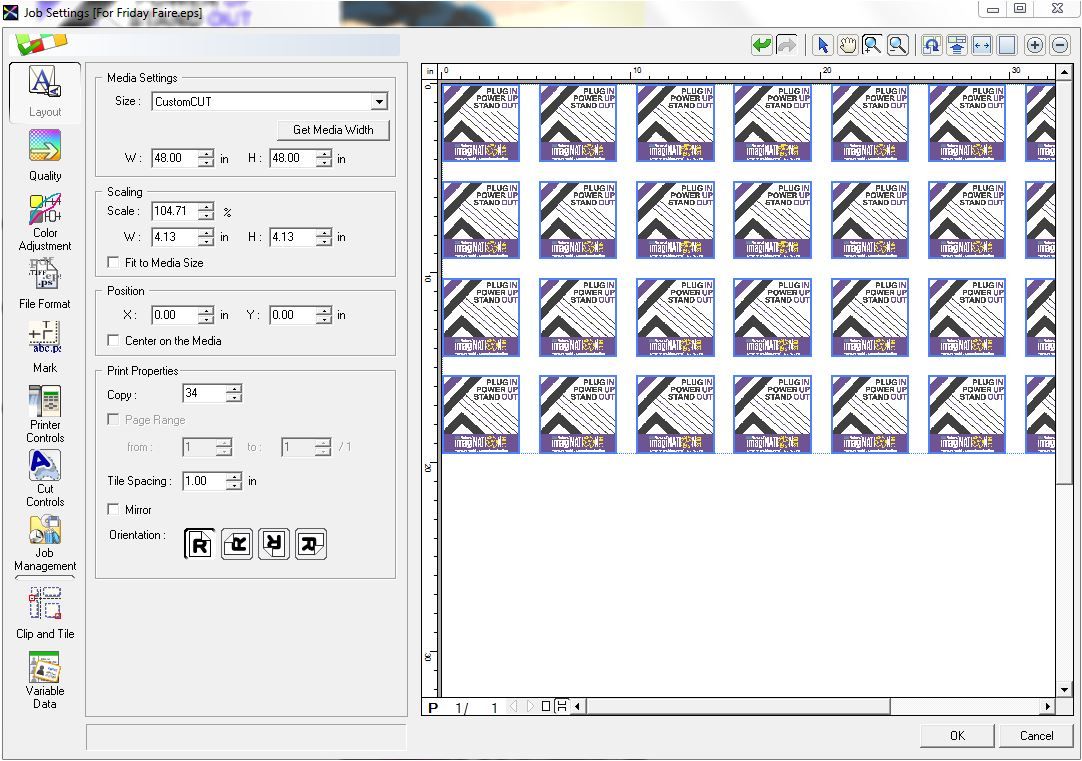Viewport: 1082px width, 761px height.
Task: Open the Variable Data panel
Action: tap(45, 680)
